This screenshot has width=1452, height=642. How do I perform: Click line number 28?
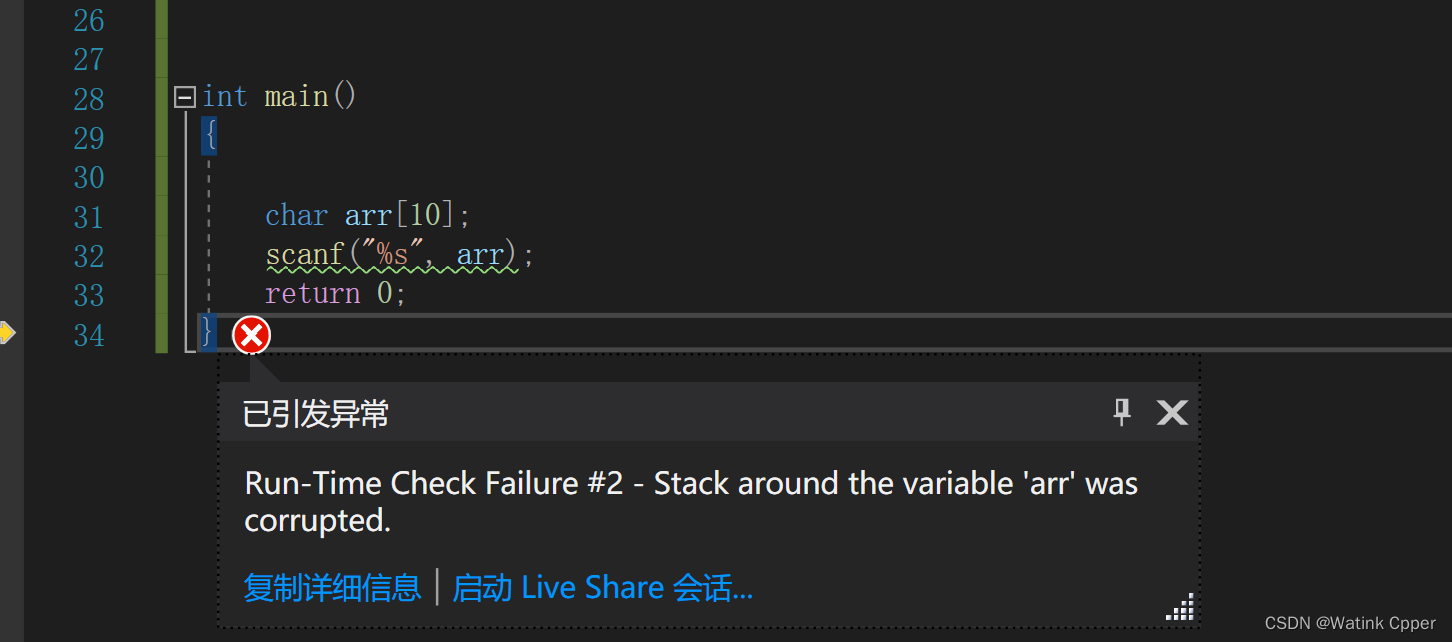(x=88, y=99)
